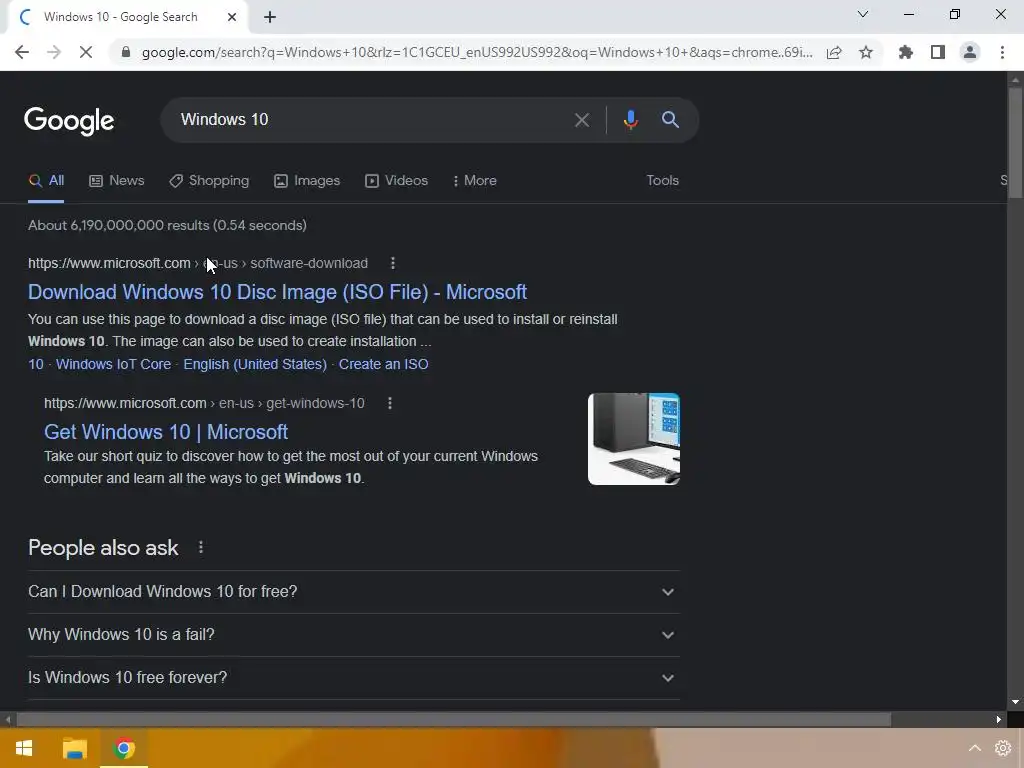
Task: Open the taskbar settings gear icon
Action: coord(1003,748)
